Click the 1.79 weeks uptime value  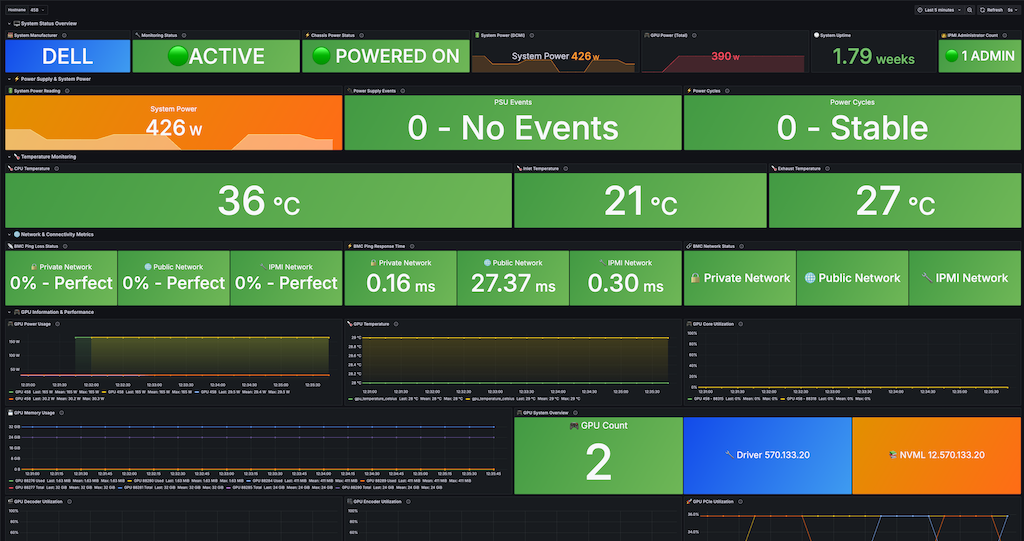tap(873, 57)
